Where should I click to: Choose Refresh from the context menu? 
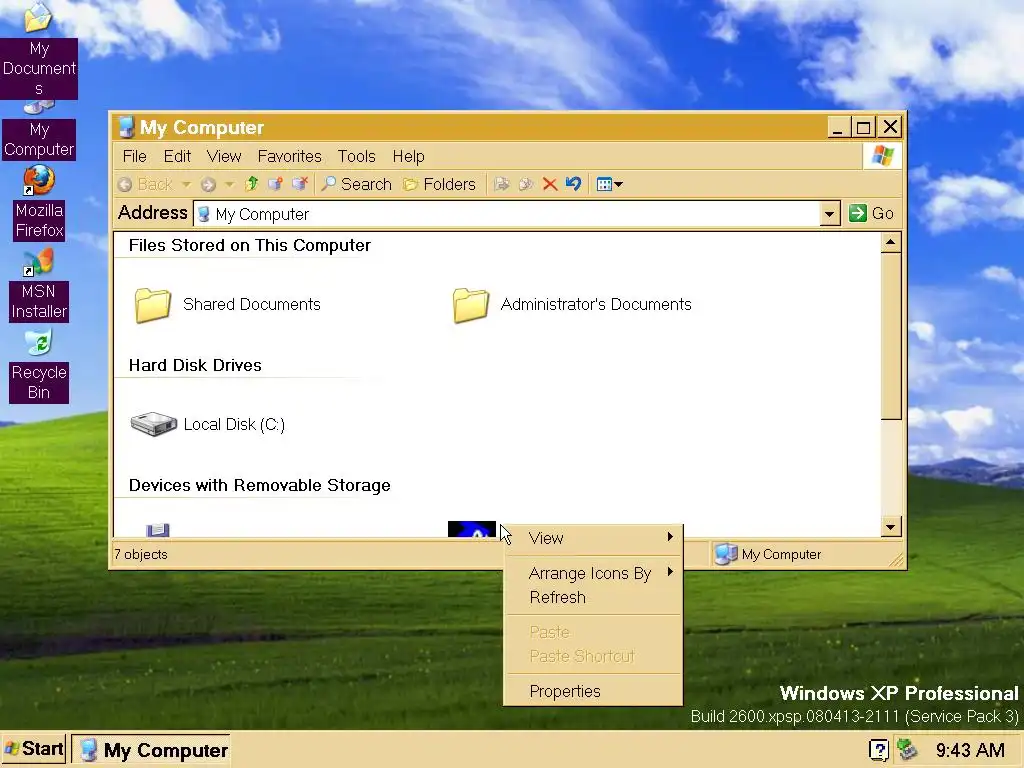click(594, 598)
